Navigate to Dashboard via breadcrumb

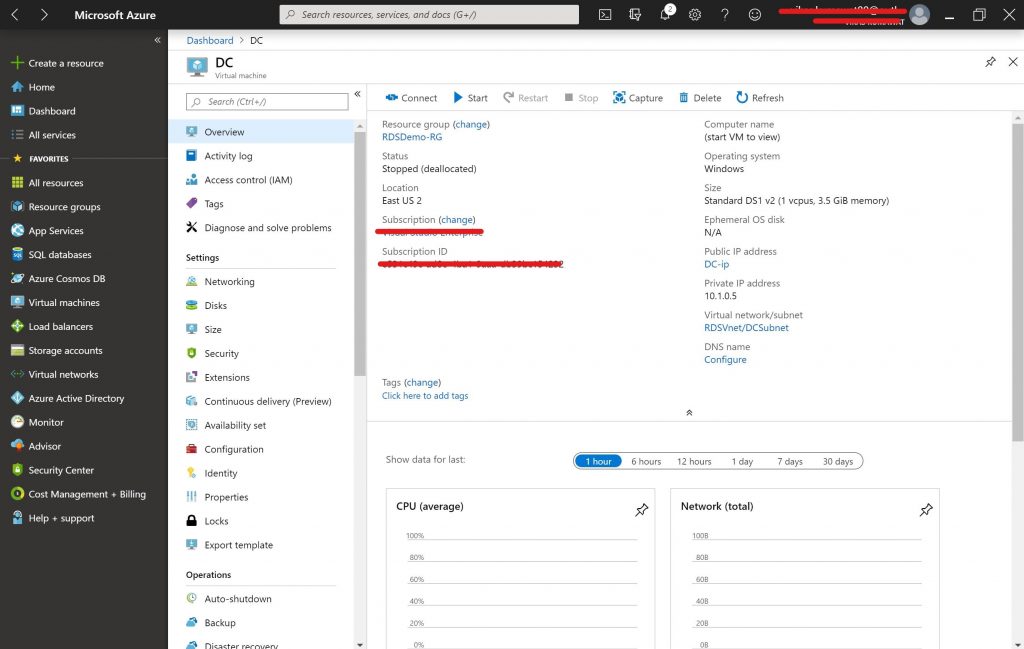[x=209, y=40]
